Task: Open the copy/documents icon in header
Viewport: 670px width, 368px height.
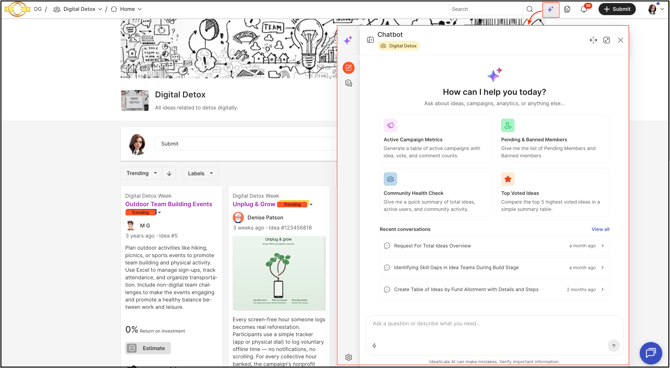Action: point(567,9)
